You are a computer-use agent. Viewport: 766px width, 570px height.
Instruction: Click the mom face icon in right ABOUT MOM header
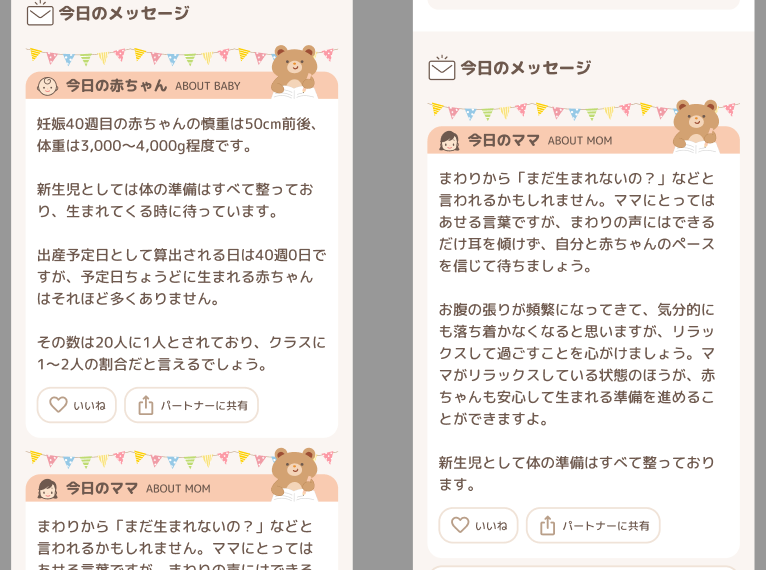tap(449, 141)
